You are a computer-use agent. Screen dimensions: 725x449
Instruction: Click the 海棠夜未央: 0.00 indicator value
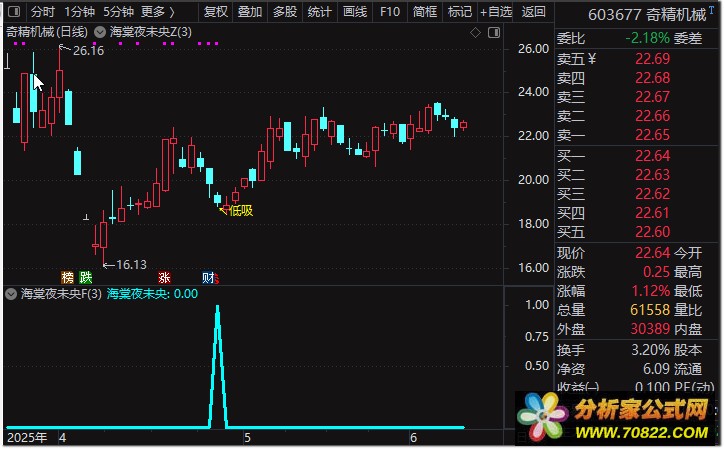152,294
